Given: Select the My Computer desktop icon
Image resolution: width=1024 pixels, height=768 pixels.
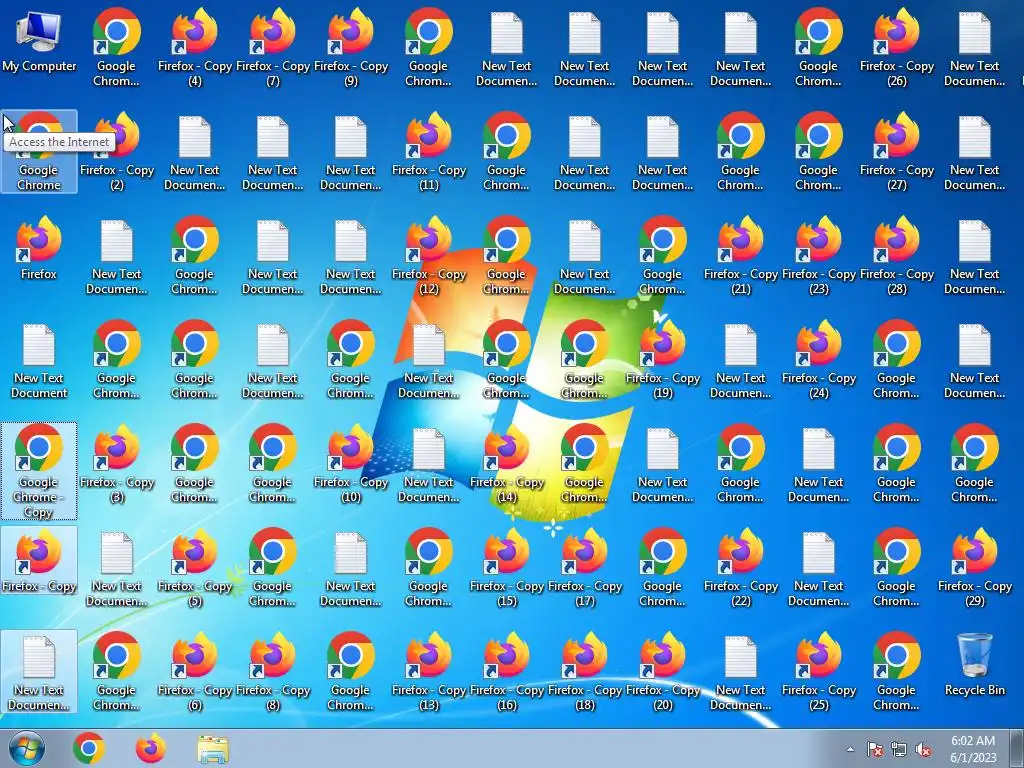Looking at the screenshot, I should 39,42.
